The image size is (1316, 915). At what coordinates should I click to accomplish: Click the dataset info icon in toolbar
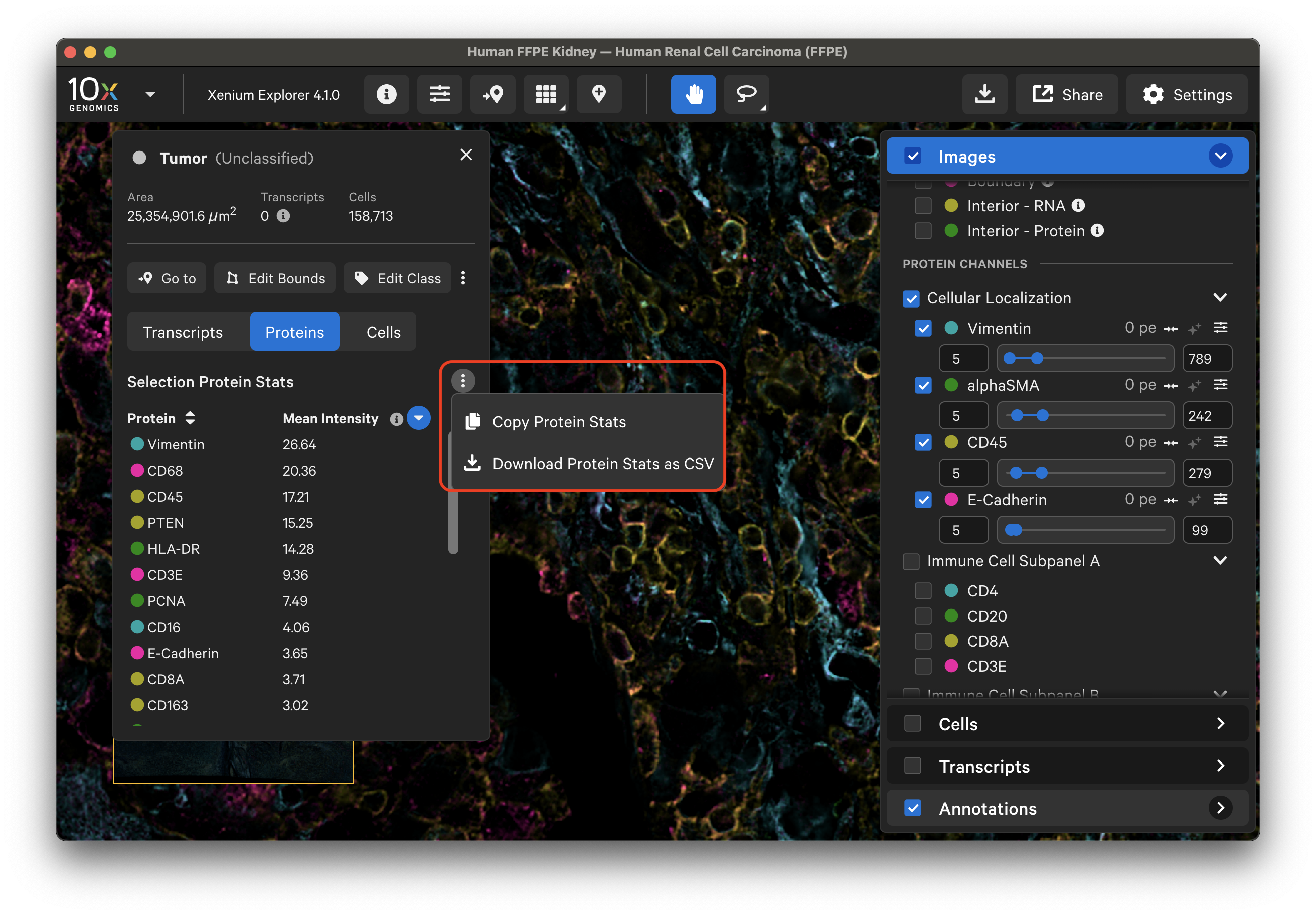(386, 95)
